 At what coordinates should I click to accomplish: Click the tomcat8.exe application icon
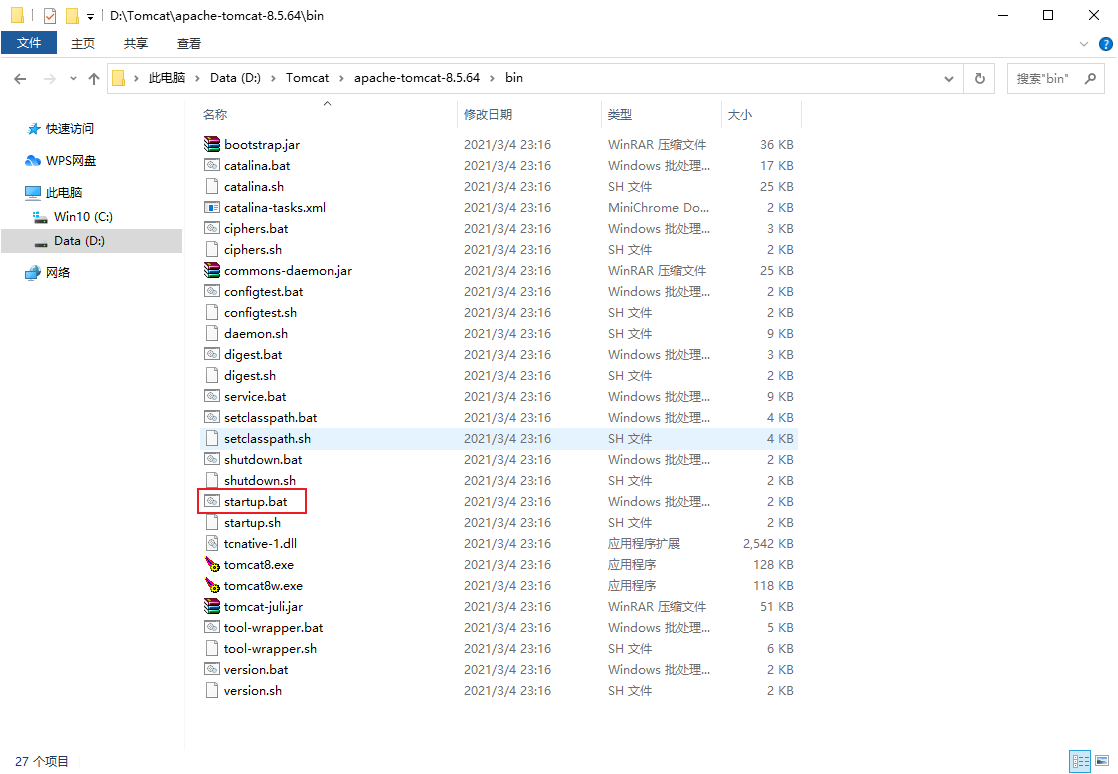[x=212, y=564]
